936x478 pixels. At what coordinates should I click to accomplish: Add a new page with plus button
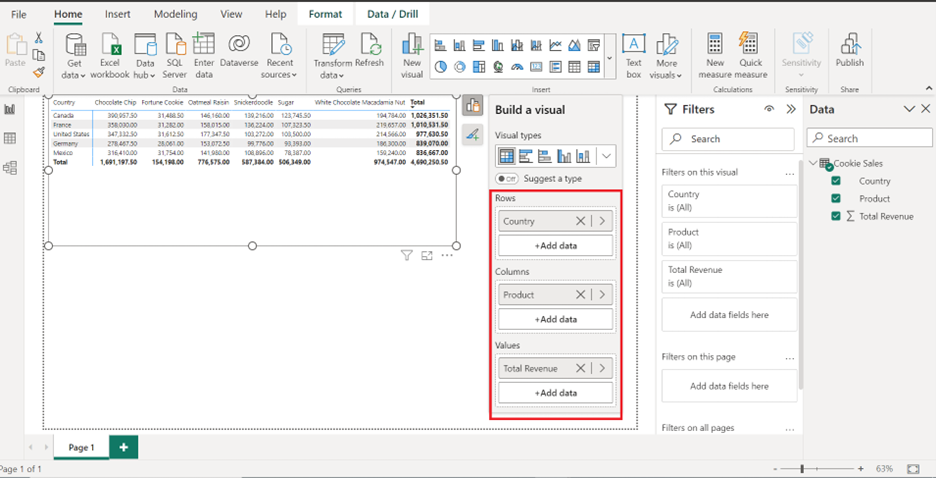point(124,448)
